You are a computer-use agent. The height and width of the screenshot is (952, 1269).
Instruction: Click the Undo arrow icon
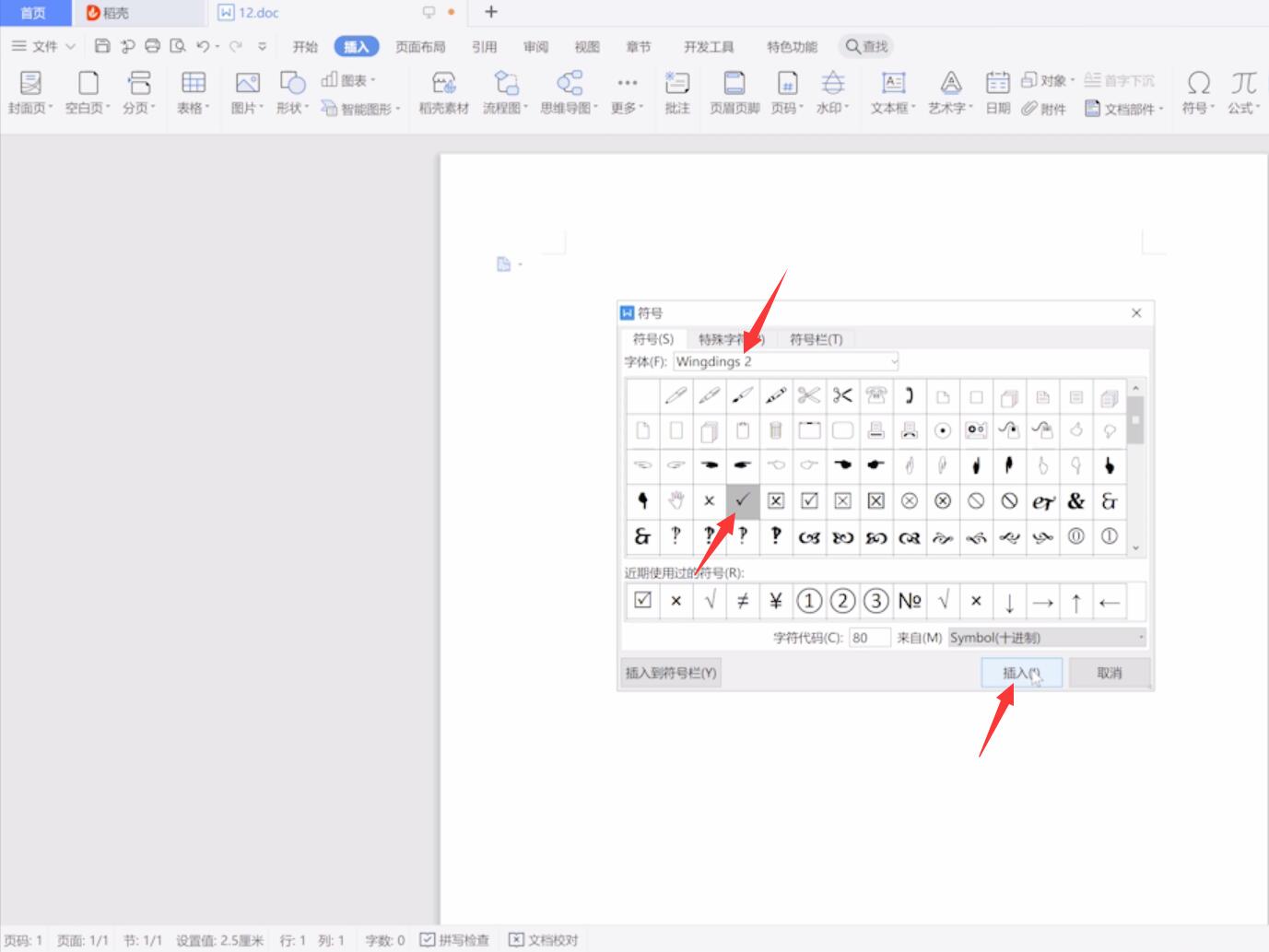[203, 46]
